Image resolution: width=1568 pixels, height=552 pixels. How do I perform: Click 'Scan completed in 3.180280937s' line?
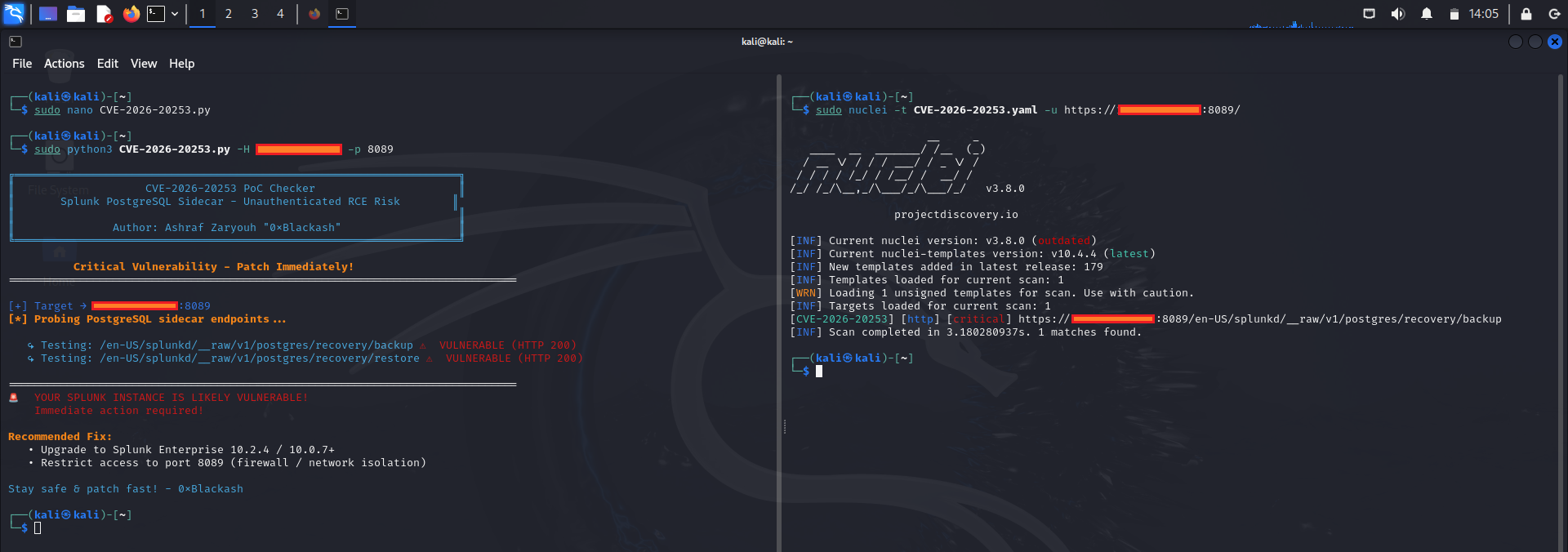point(965,332)
